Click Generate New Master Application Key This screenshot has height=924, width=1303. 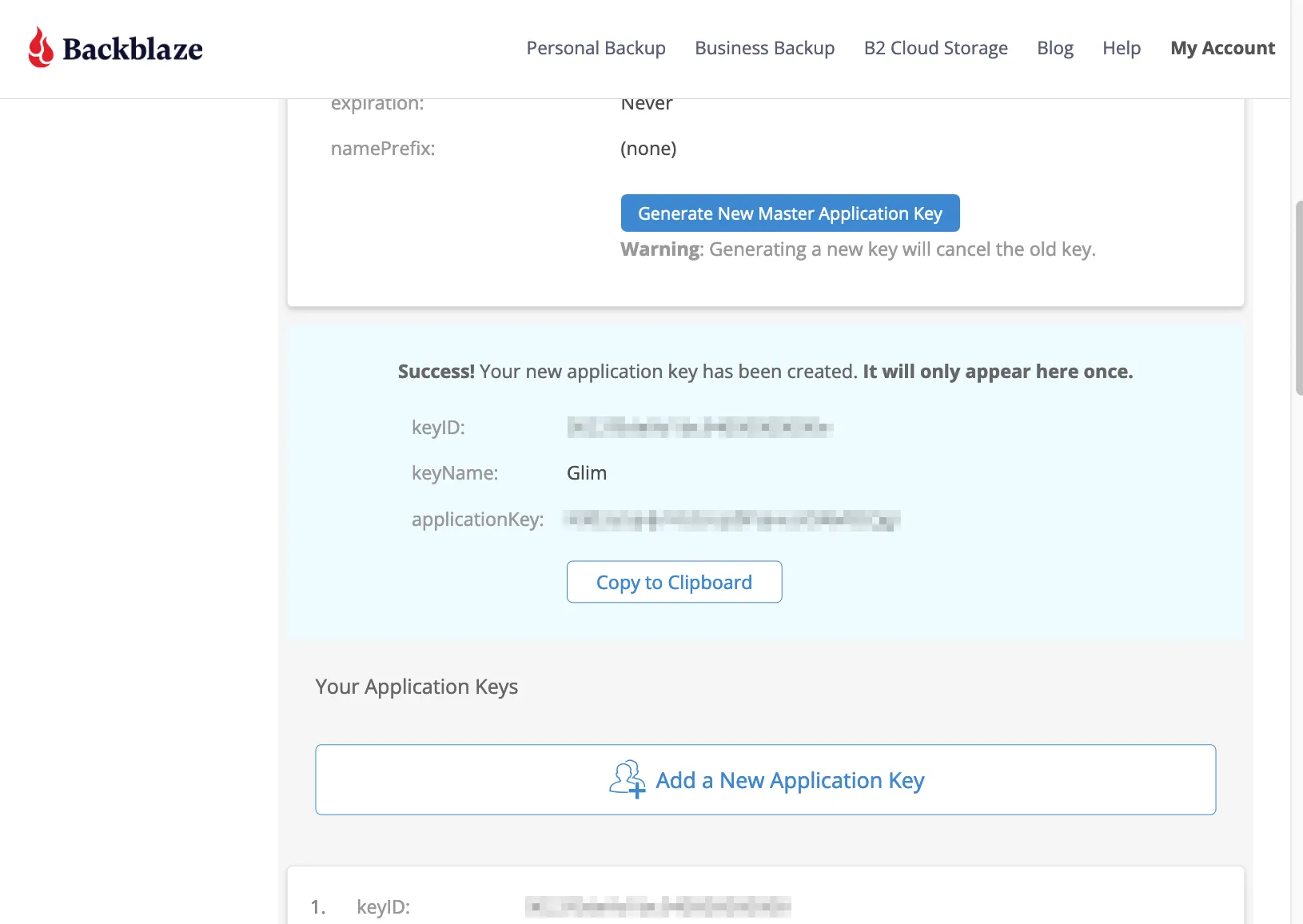tap(790, 213)
